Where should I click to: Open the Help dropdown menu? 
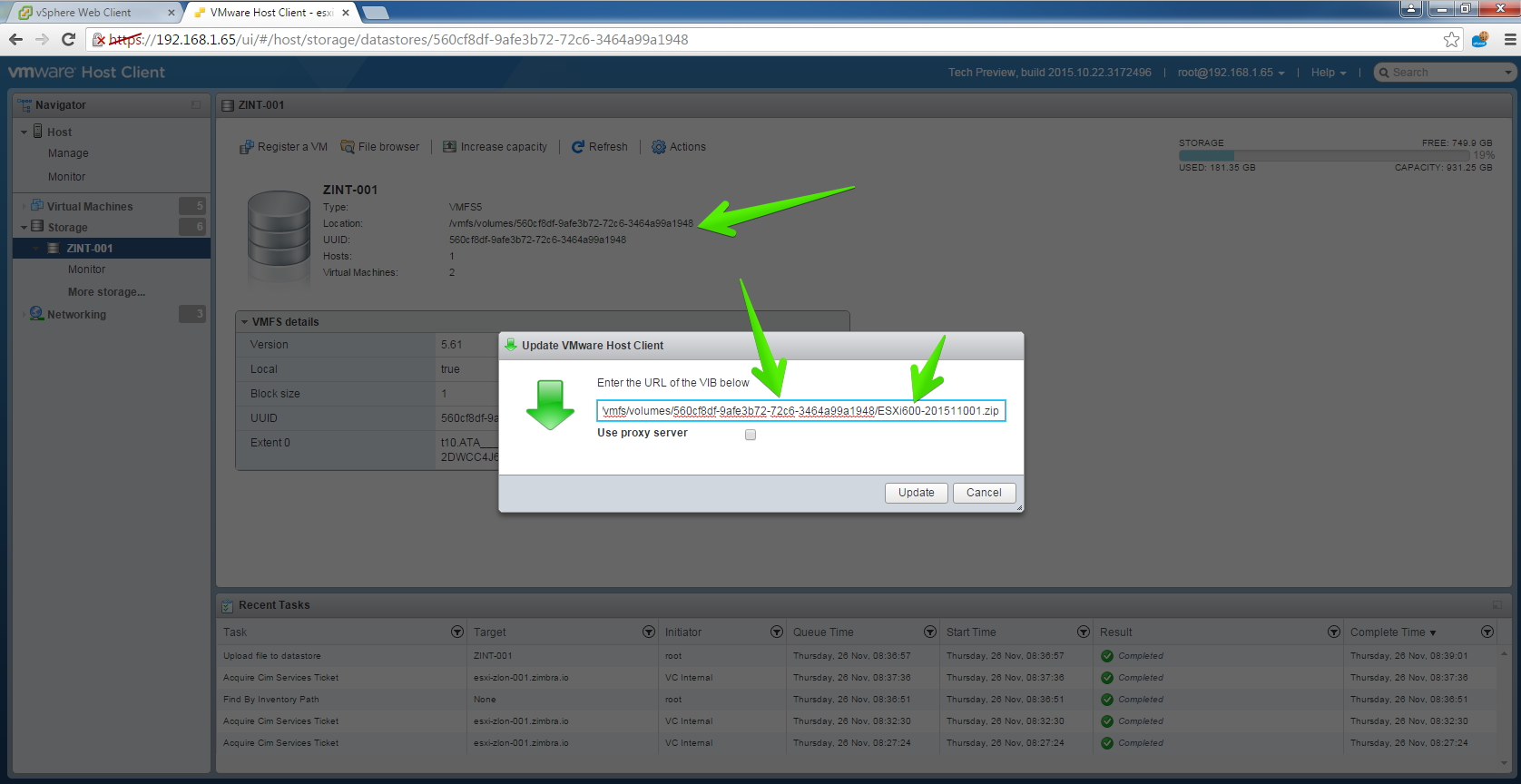point(1329,73)
